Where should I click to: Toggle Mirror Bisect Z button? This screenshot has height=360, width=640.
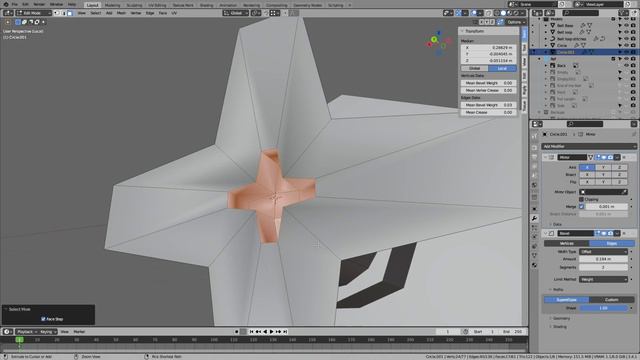[x=619, y=175]
